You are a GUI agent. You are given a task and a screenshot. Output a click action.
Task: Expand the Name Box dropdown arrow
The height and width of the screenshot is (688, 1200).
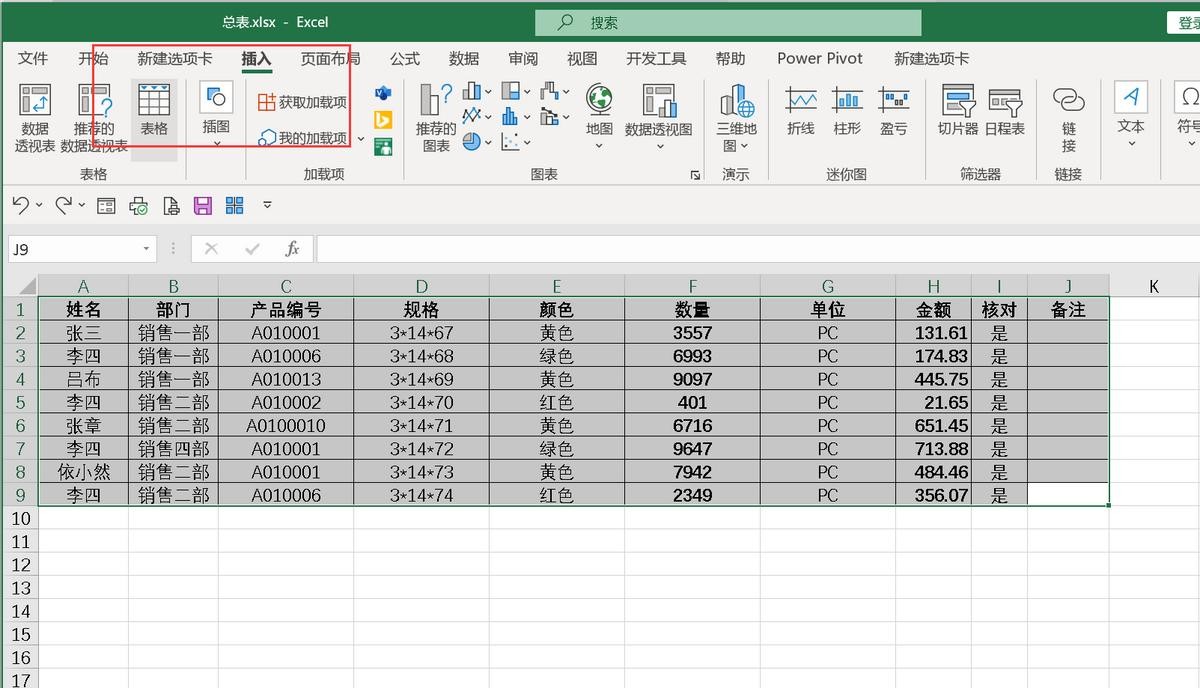click(147, 248)
